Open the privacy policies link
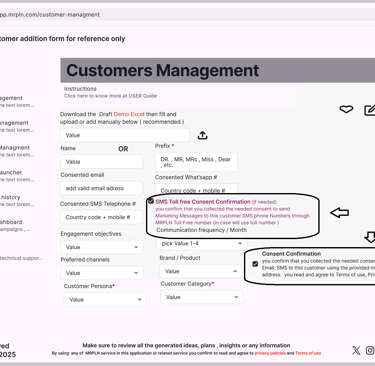 (x=270, y=353)
